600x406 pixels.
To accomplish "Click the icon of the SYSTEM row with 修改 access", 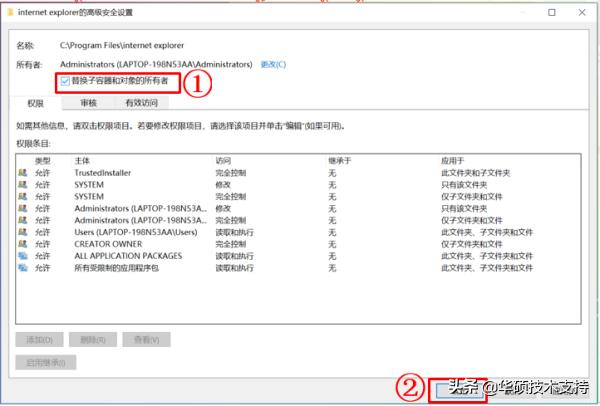I will click(23, 184).
